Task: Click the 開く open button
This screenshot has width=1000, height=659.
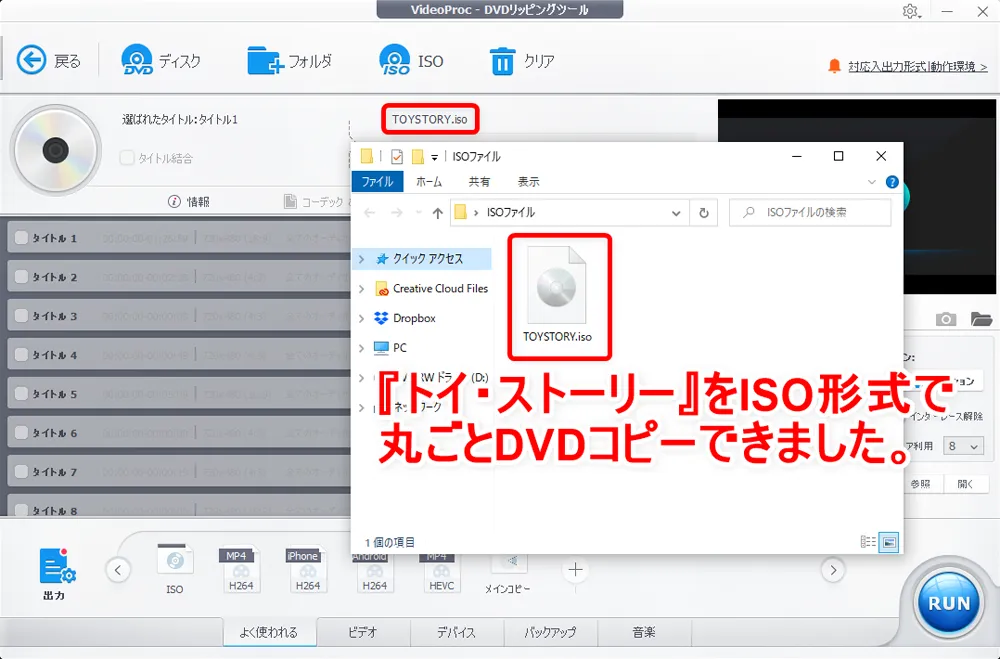Action: (x=966, y=484)
